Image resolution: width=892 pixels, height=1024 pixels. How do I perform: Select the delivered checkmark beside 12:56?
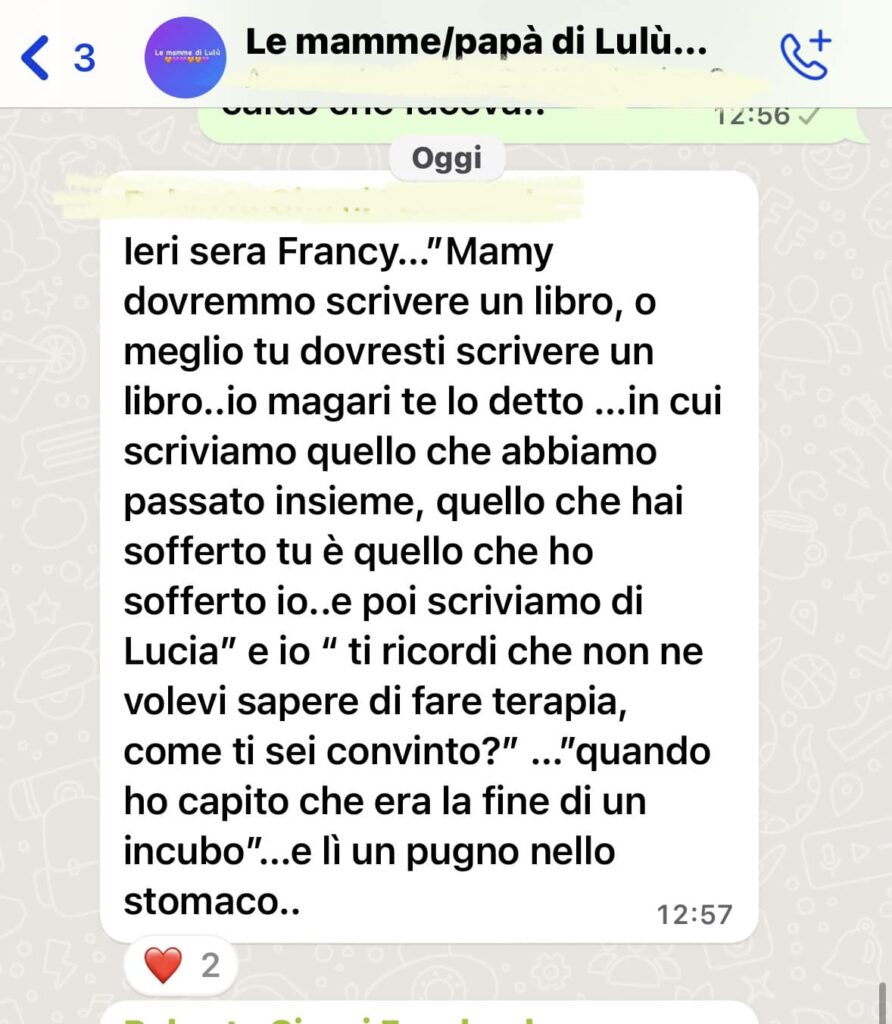tap(810, 116)
